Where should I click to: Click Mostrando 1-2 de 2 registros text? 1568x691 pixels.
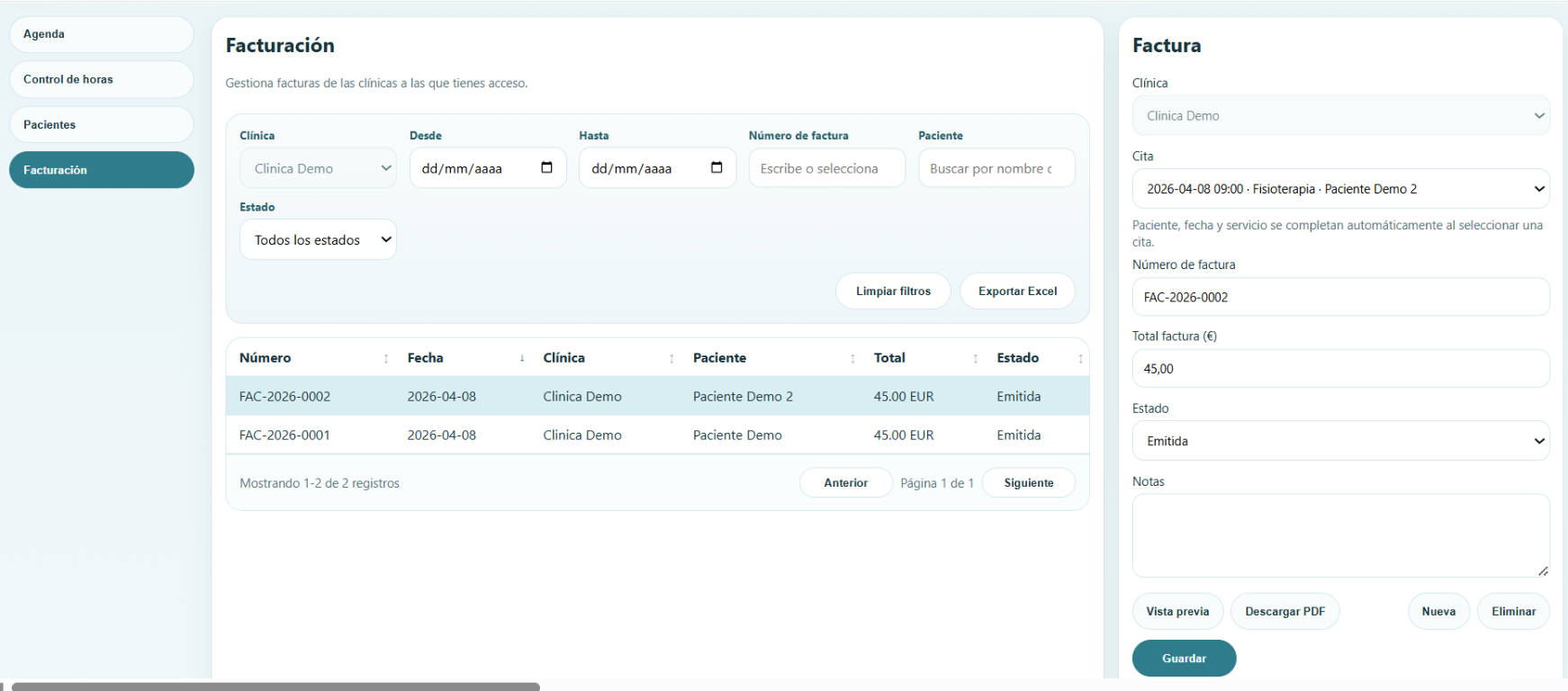click(x=320, y=483)
